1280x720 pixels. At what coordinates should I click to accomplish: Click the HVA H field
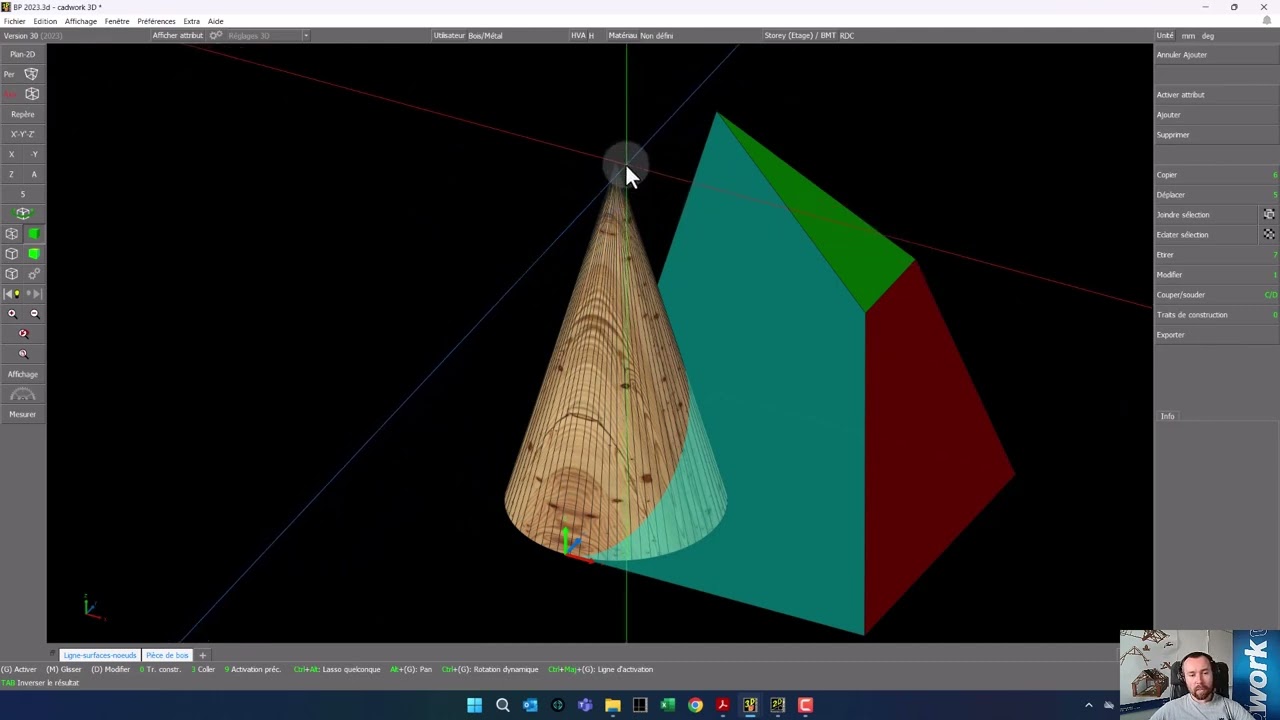coord(582,35)
